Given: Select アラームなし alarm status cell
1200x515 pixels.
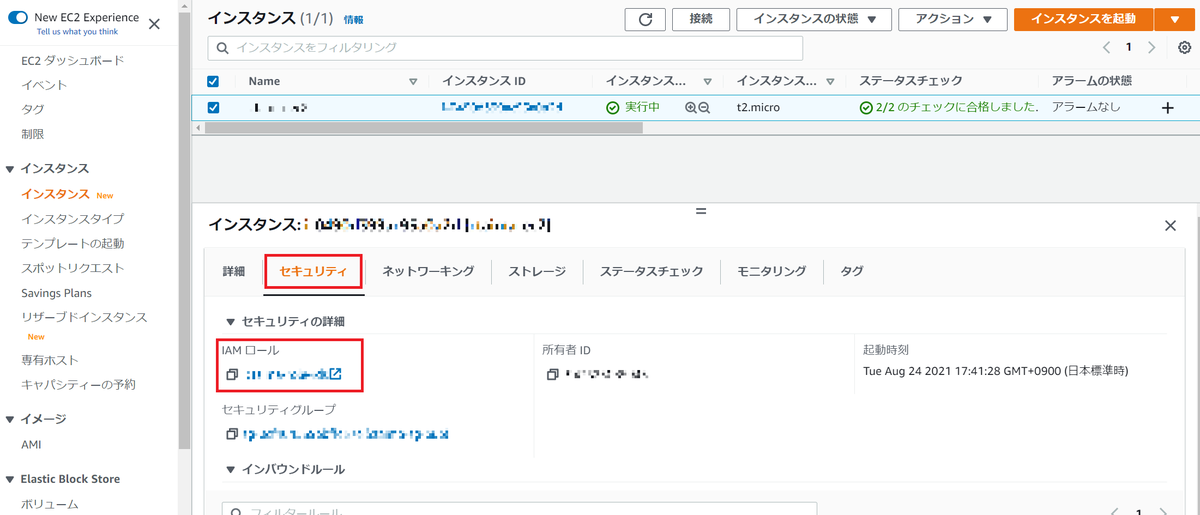Looking at the screenshot, I should [1086, 107].
